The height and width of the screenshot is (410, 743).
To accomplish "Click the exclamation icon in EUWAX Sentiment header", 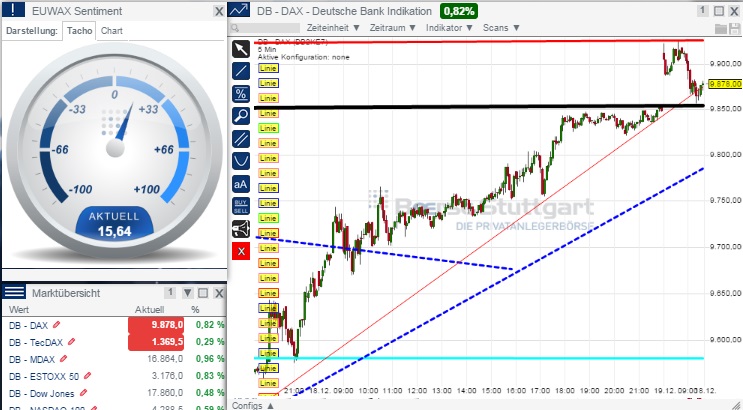I will pyautogui.click(x=13, y=10).
